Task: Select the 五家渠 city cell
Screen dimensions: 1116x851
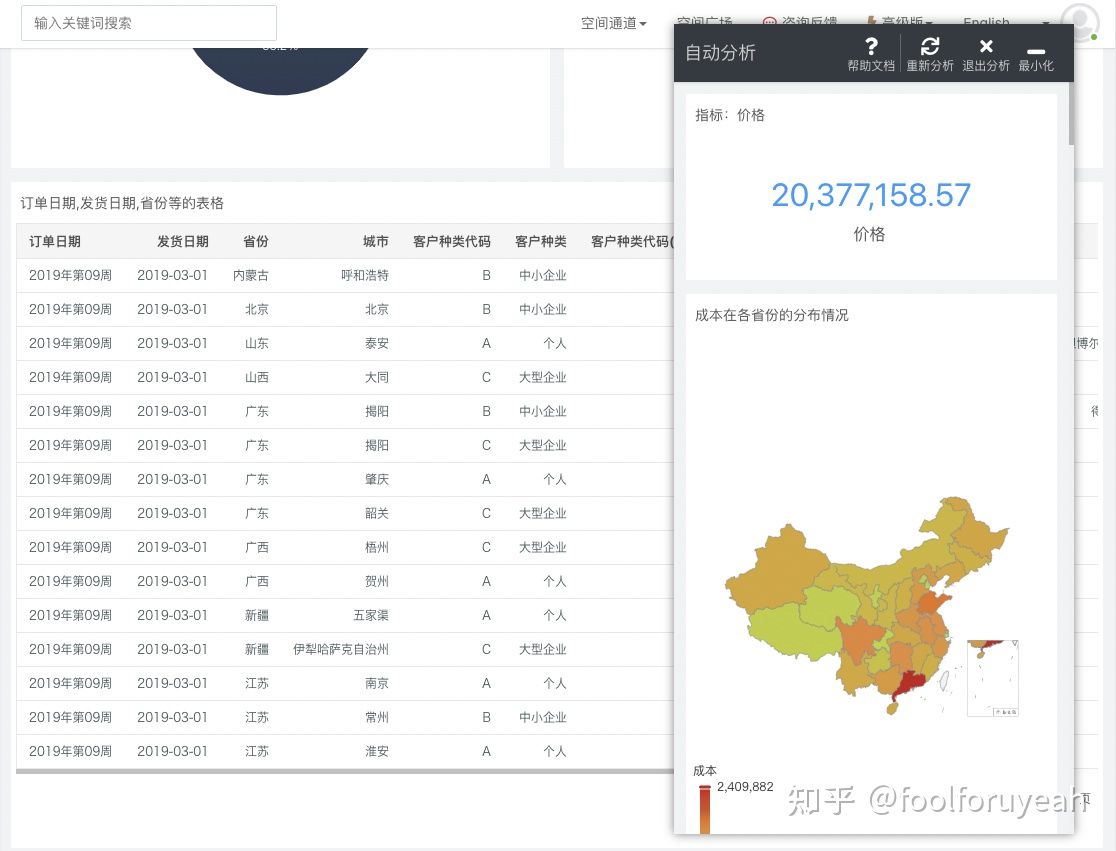Action: click(371, 615)
